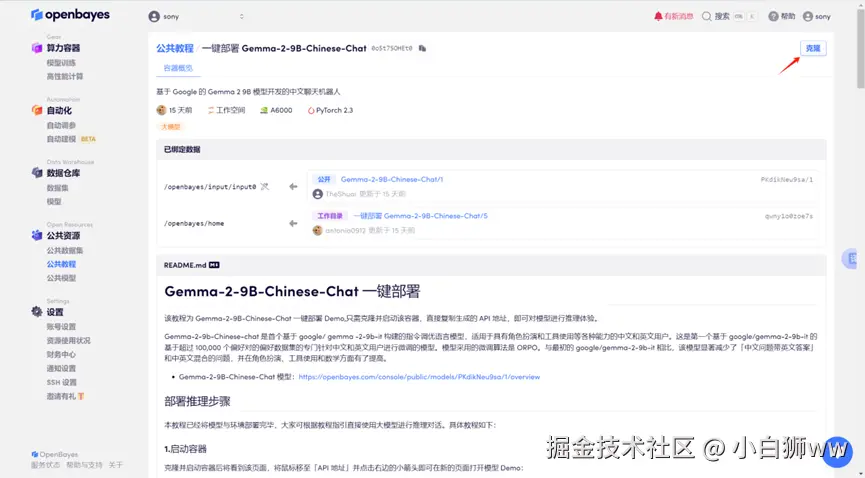Open 资源使用状况 in the sidebar
The image size is (865, 478).
(x=68, y=341)
